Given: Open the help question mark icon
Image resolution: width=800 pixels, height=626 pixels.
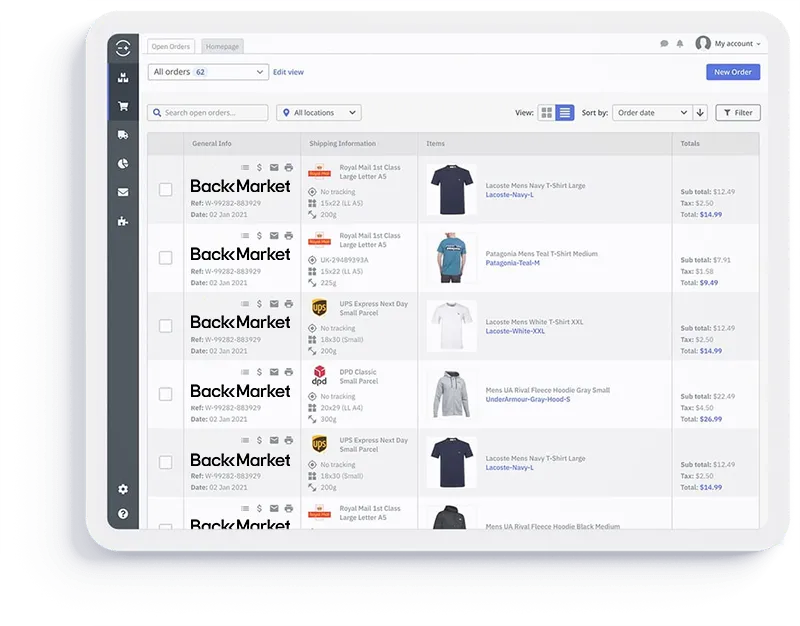Looking at the screenshot, I should pyautogui.click(x=123, y=514).
